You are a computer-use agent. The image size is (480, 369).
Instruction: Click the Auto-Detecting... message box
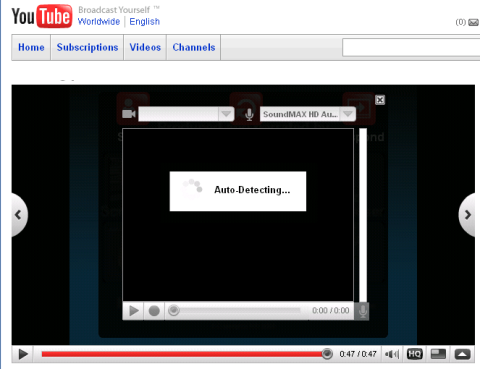click(238, 191)
